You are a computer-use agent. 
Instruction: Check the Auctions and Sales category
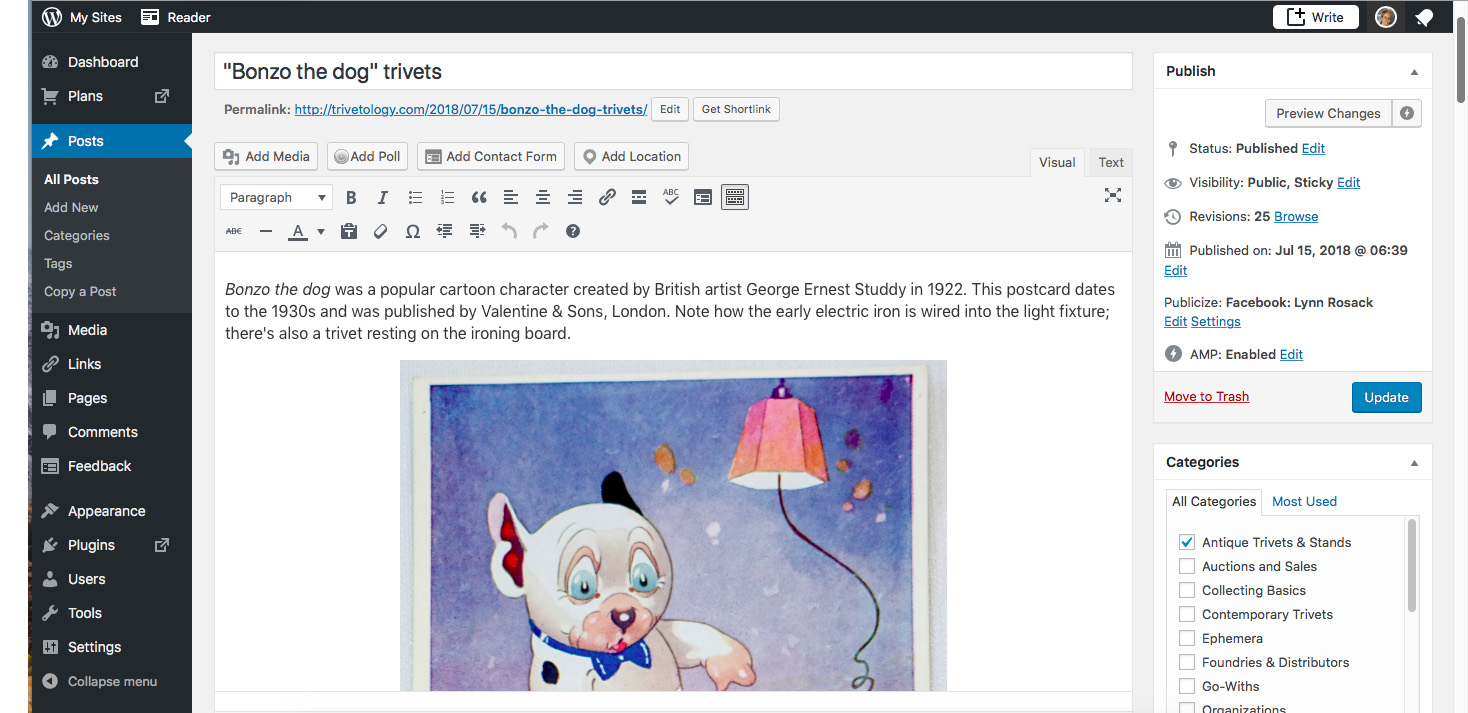click(x=1187, y=566)
